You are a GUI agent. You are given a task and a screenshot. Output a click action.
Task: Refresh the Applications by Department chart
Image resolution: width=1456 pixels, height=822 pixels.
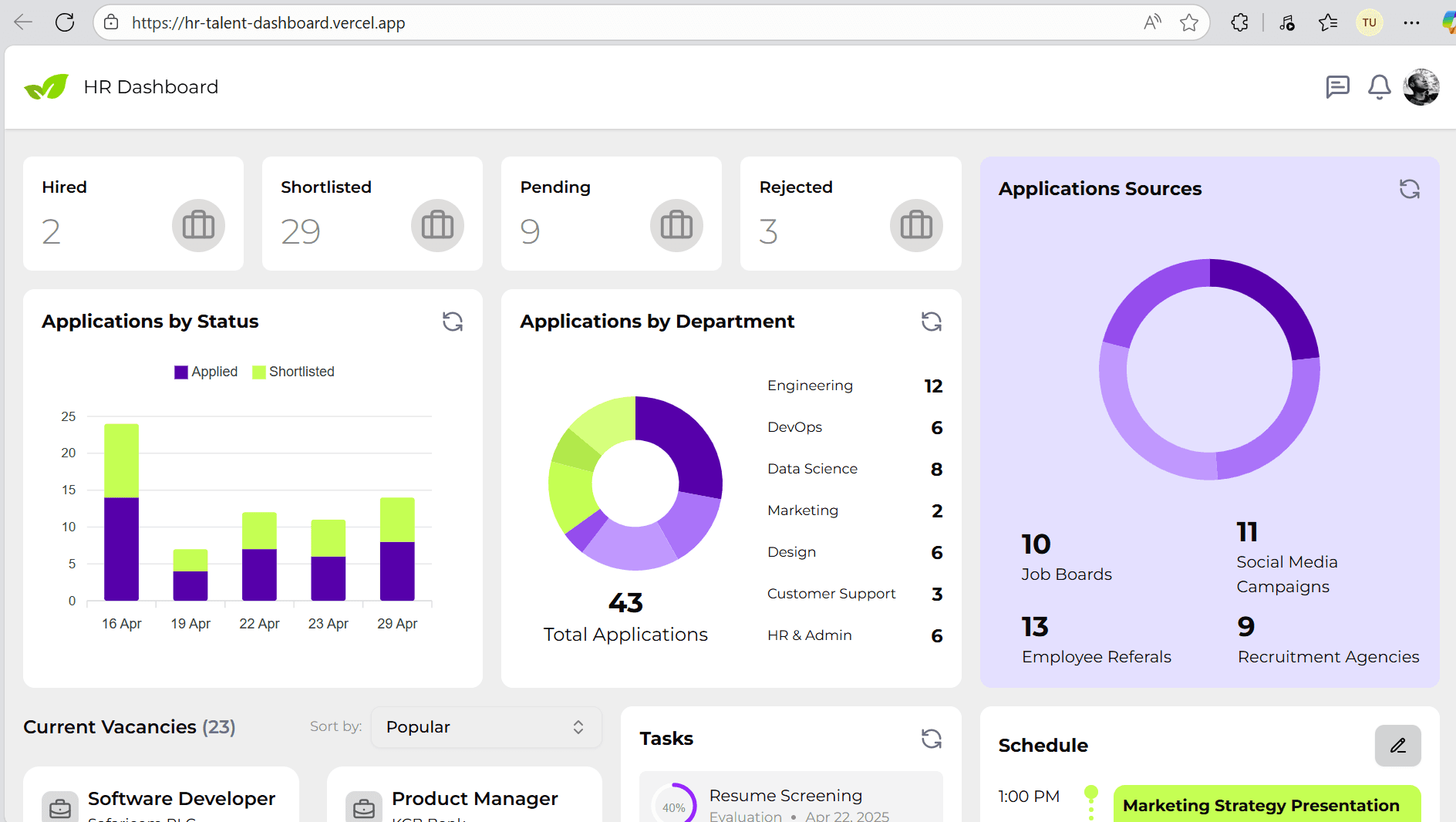click(x=932, y=322)
